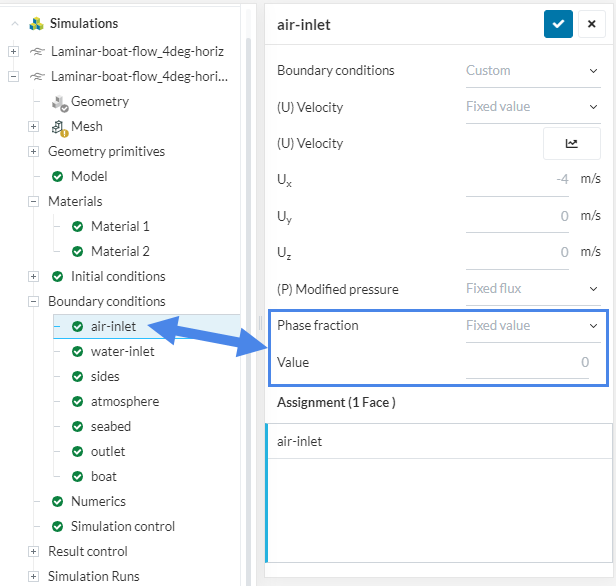
Task: Open the Phase fraction dropdown
Action: [x=532, y=325]
